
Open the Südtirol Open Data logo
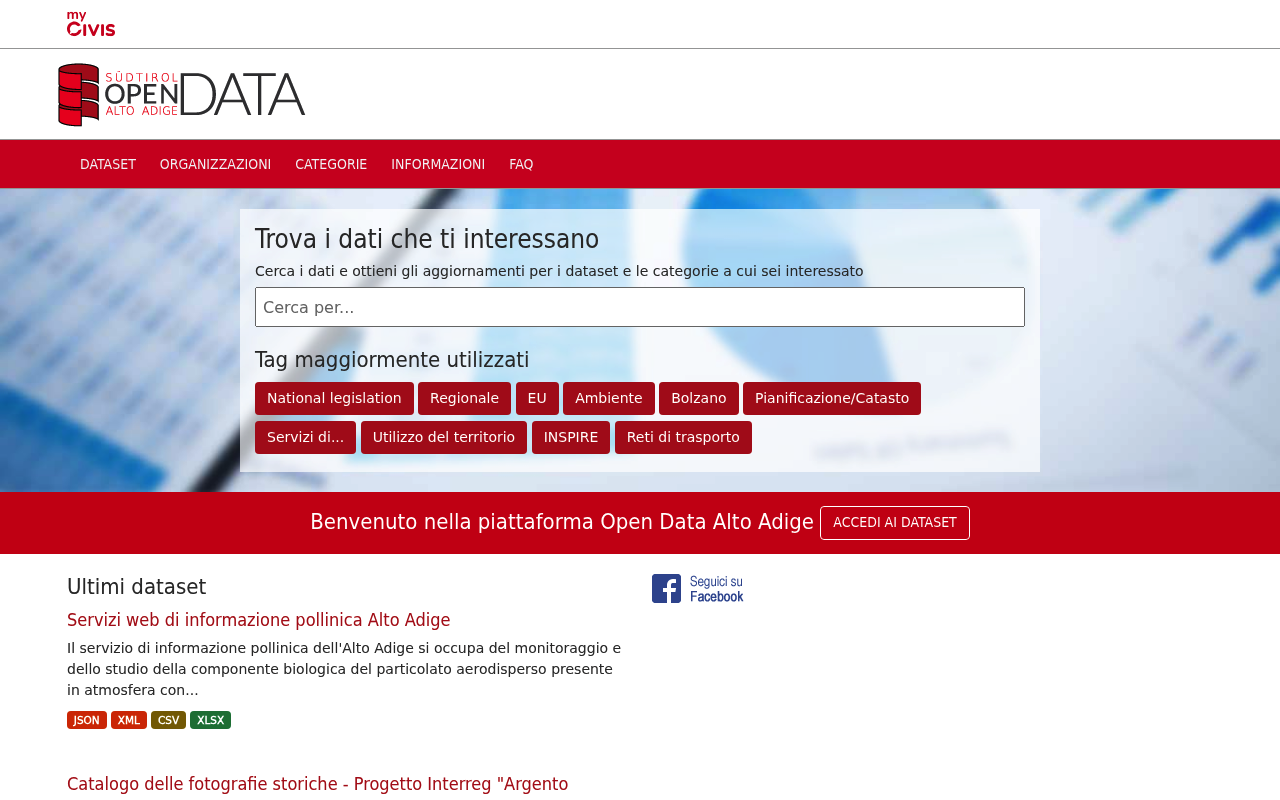182,95
